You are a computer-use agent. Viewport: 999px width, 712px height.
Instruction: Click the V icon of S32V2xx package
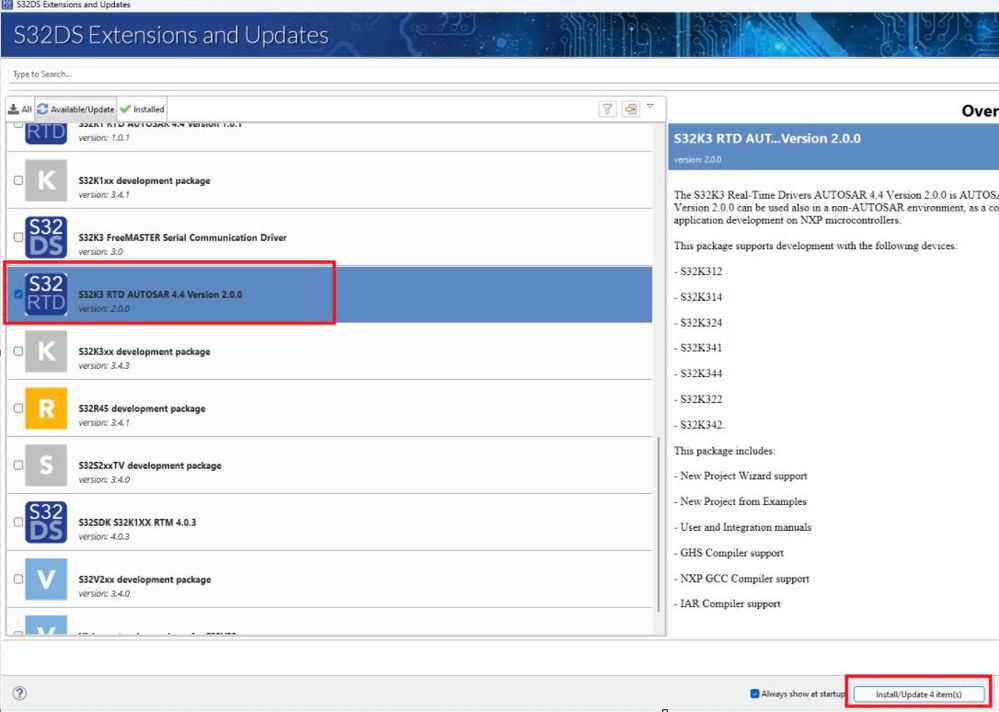tap(46, 579)
